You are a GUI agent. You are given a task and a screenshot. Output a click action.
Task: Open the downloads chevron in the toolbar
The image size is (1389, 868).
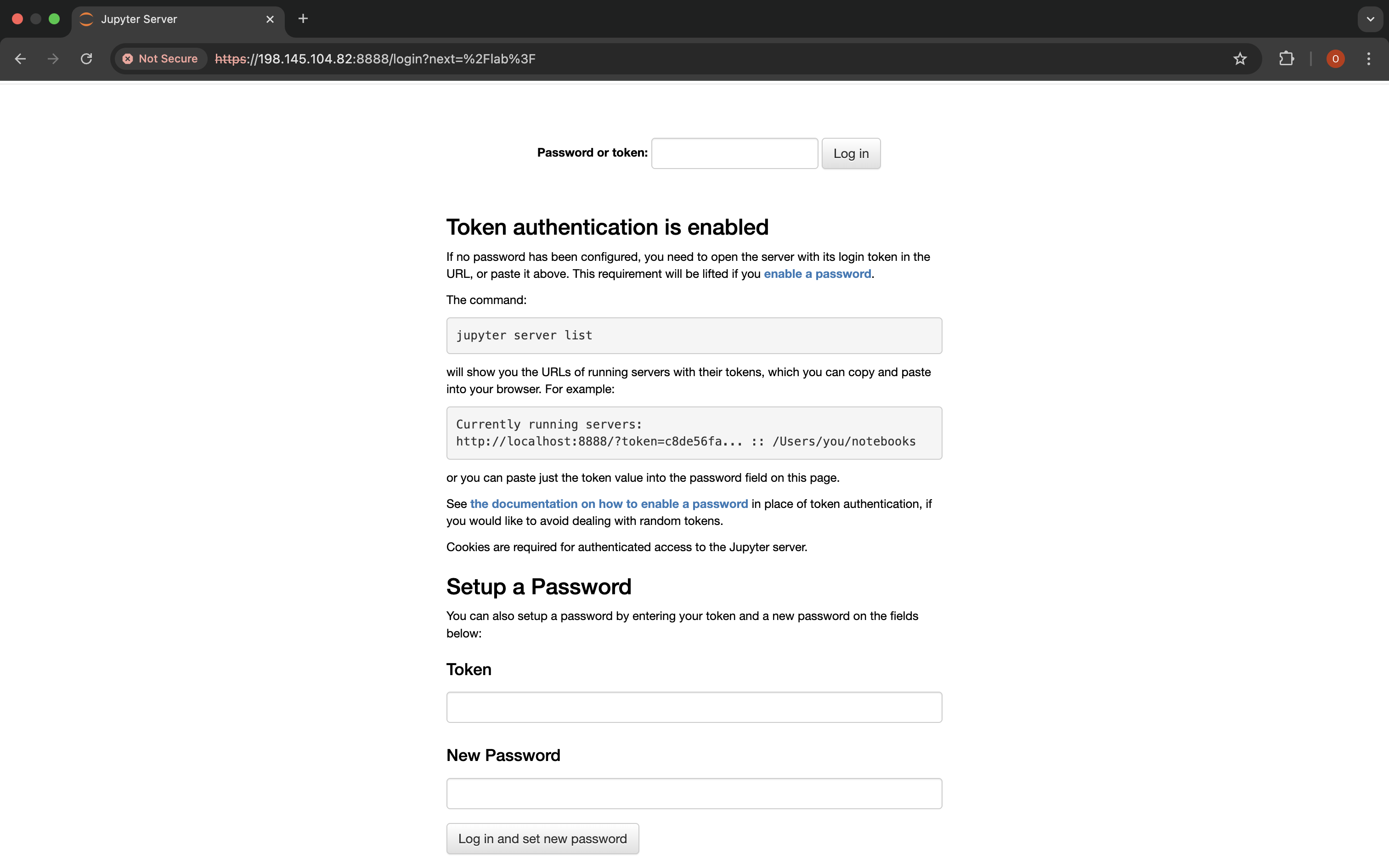click(1370, 19)
